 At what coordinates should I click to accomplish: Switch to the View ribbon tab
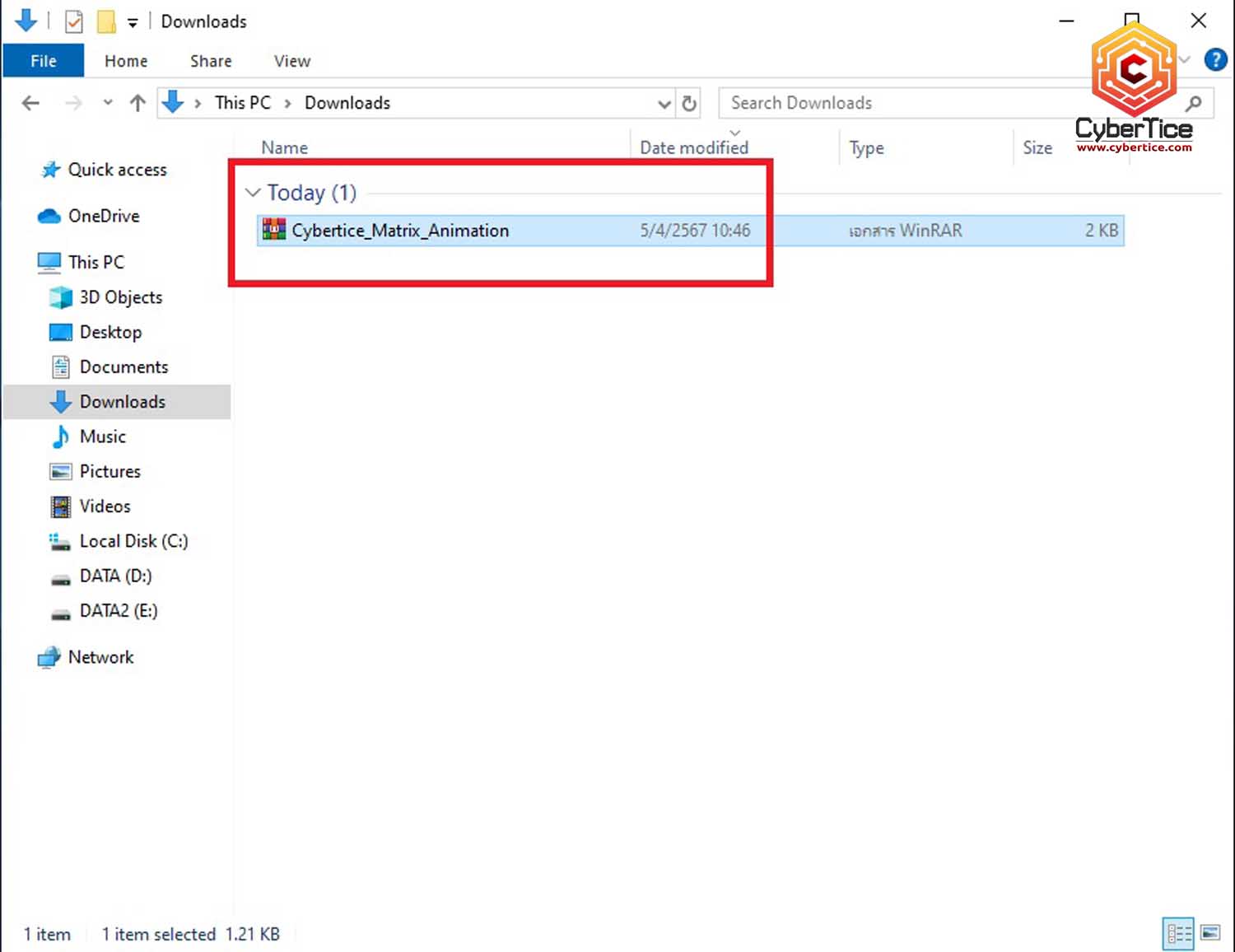(291, 60)
